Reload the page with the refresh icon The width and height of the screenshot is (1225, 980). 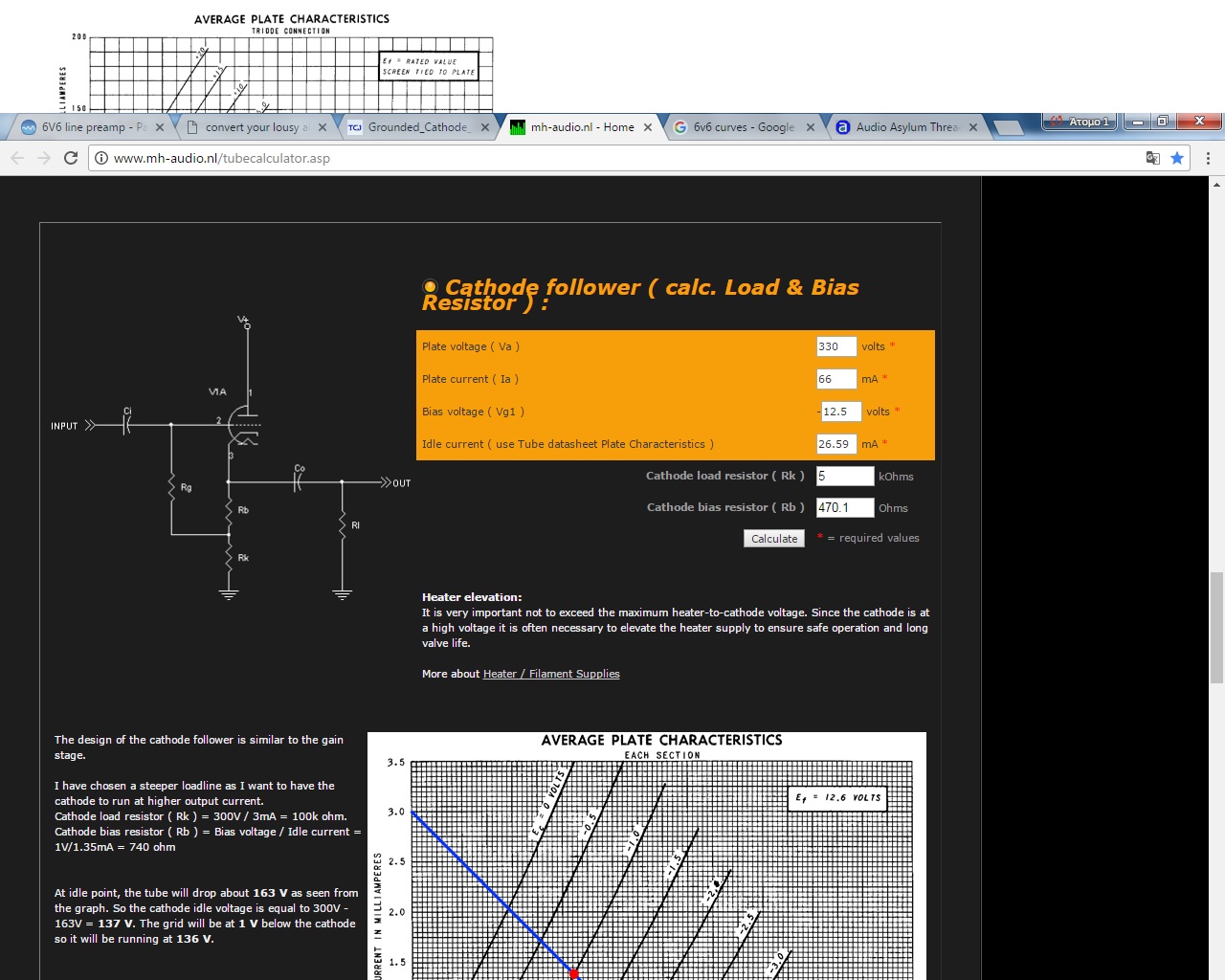71,158
